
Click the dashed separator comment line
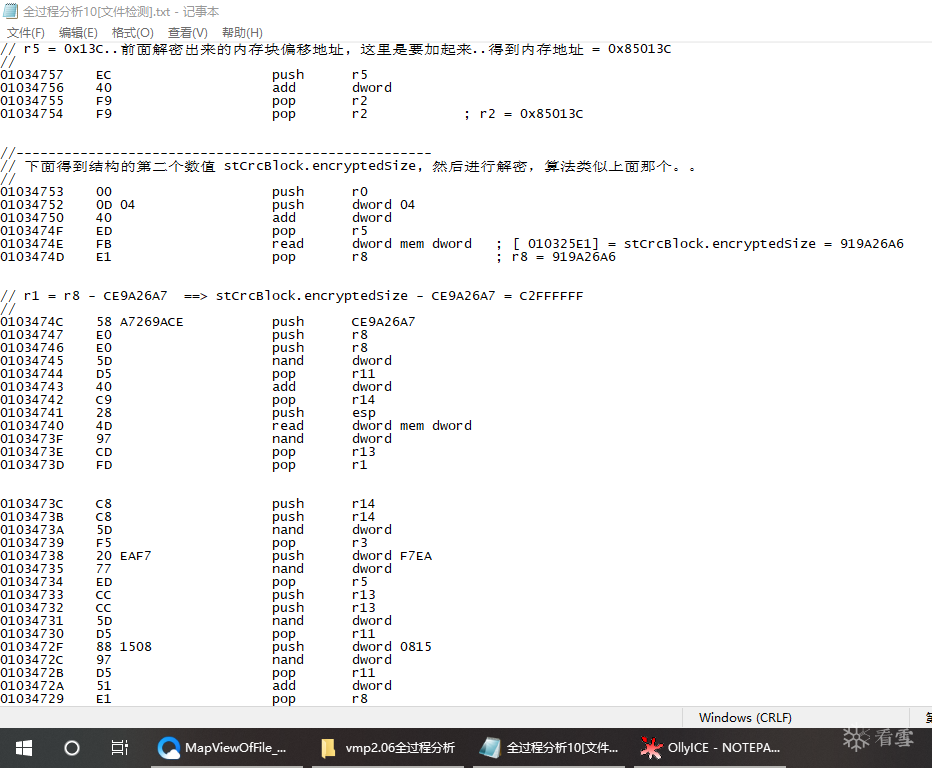pyautogui.click(x=216, y=153)
